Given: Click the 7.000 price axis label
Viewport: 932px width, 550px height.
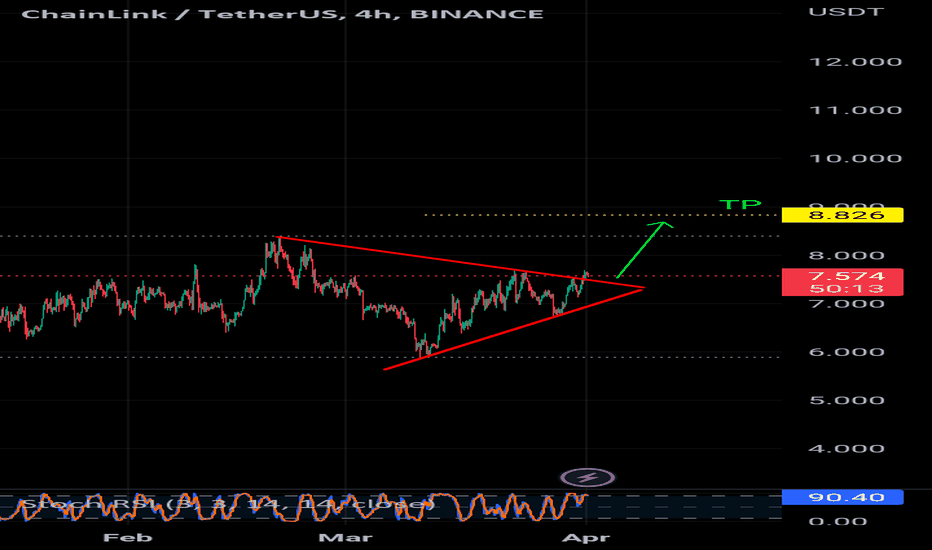Looking at the screenshot, I should click(846, 304).
